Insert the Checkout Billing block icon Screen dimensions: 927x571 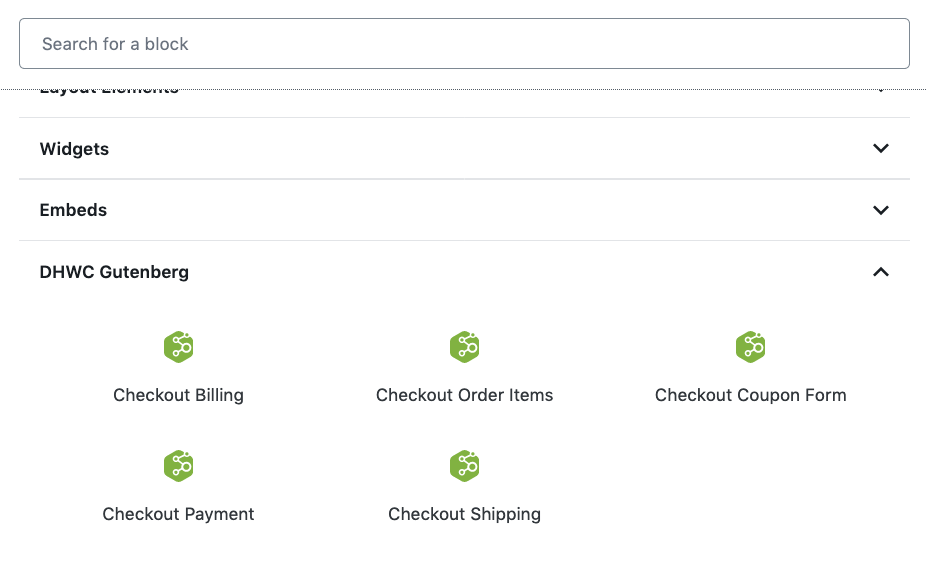[178, 346]
